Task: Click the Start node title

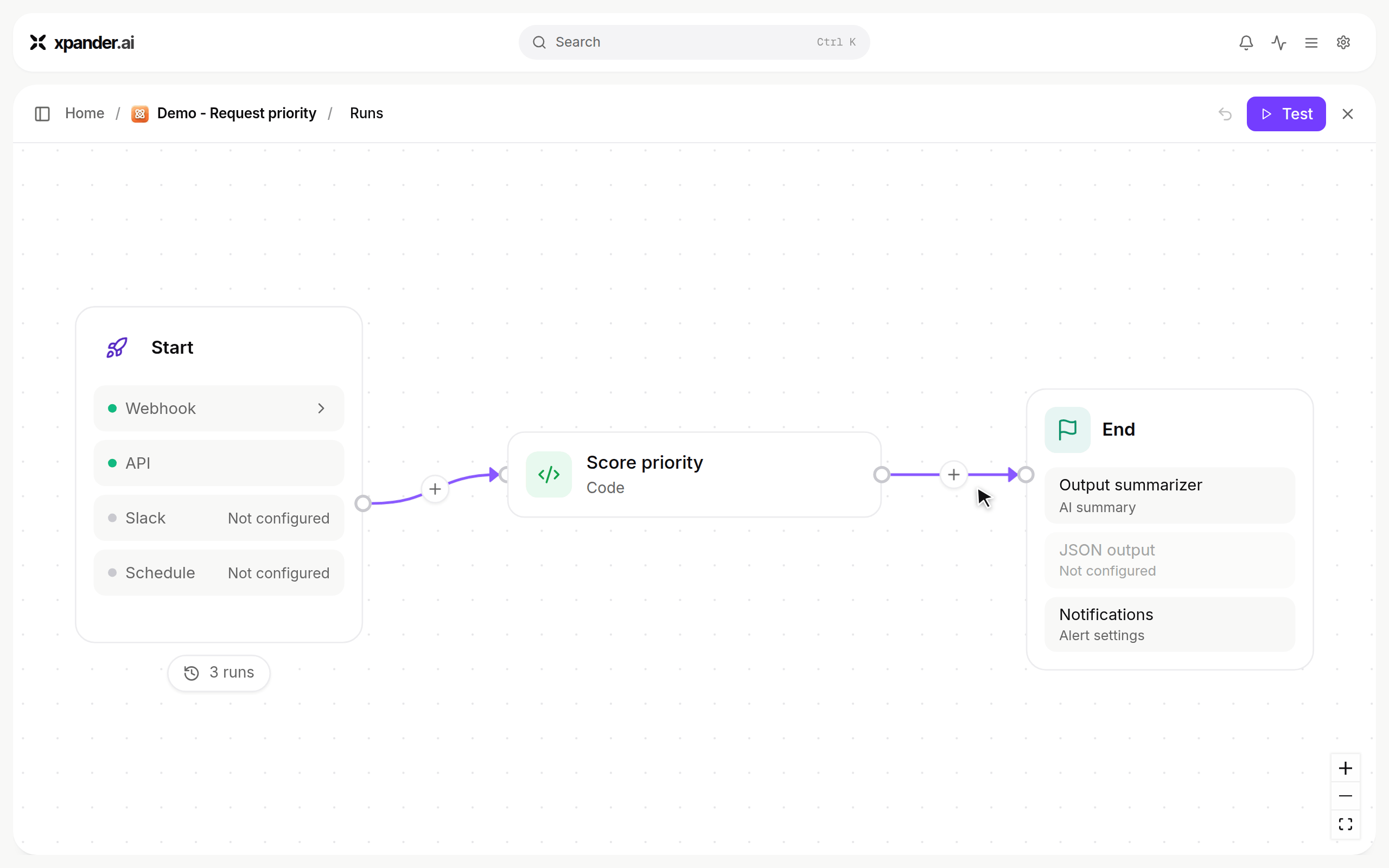Action: point(172,347)
